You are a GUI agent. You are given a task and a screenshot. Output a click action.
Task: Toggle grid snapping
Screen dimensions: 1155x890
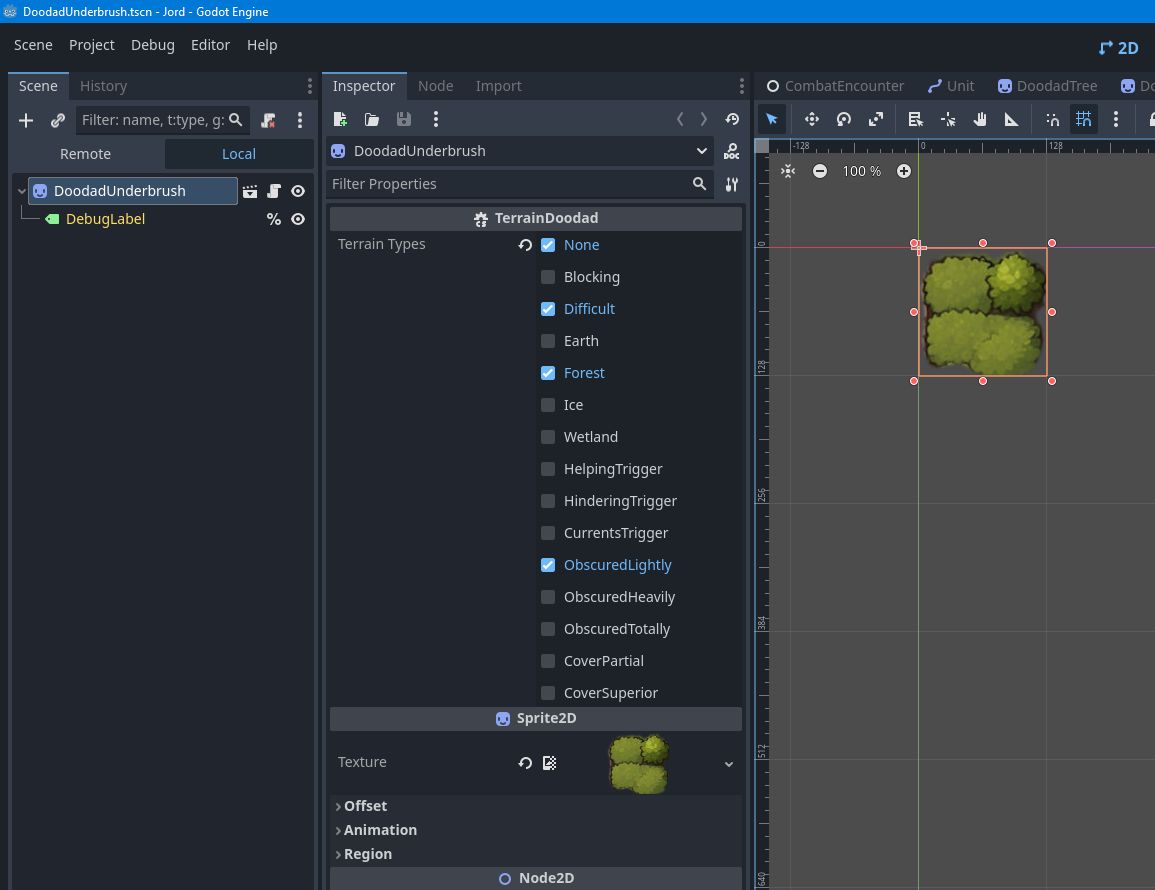(1084, 119)
